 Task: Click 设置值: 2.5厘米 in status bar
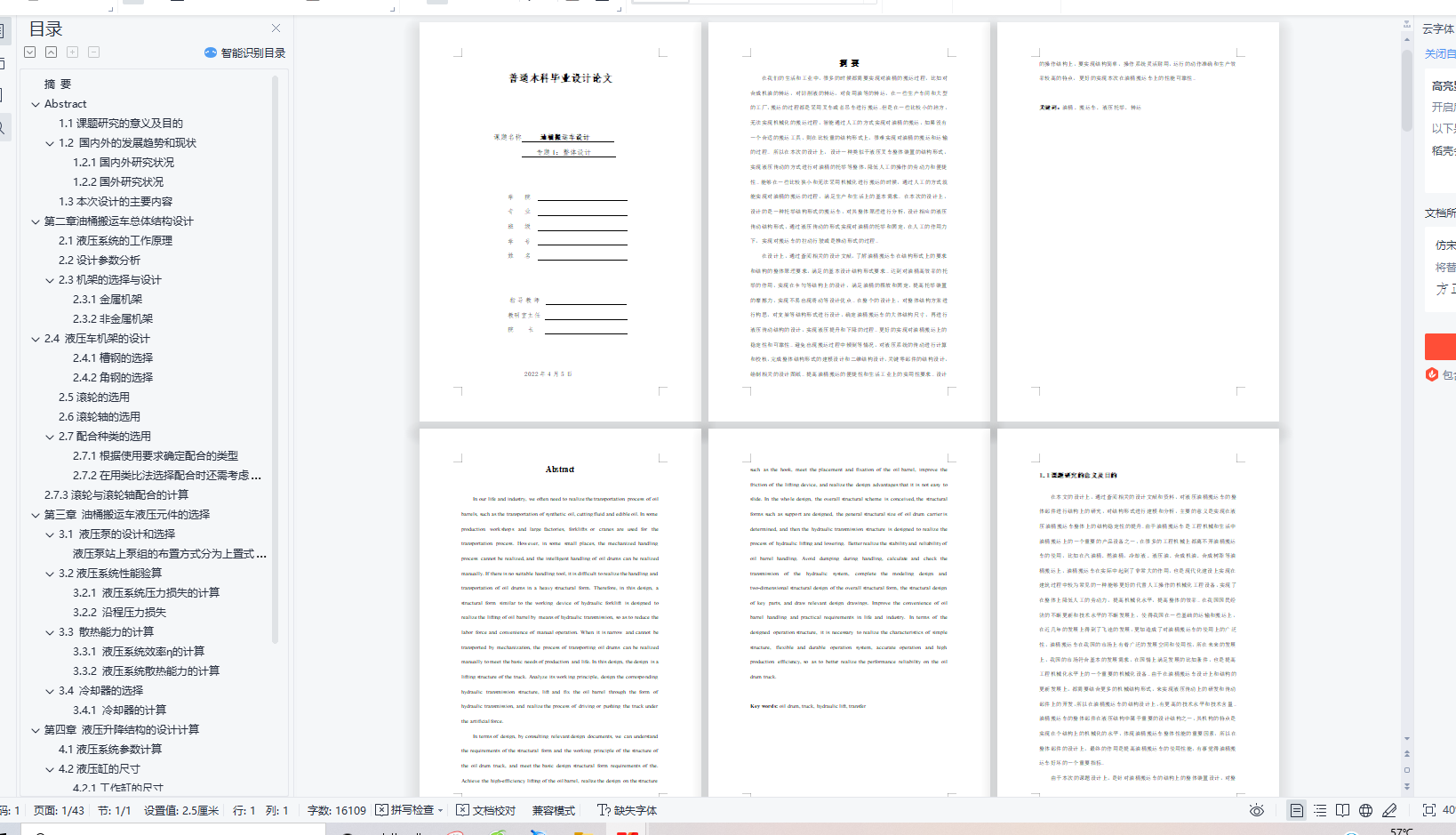181,810
